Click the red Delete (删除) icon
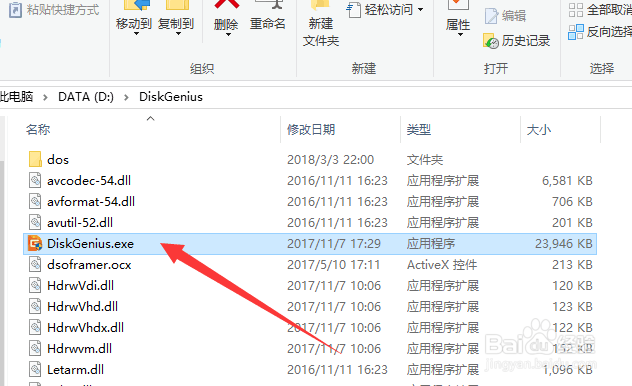Viewport: 632px width, 386px height. (x=227, y=5)
